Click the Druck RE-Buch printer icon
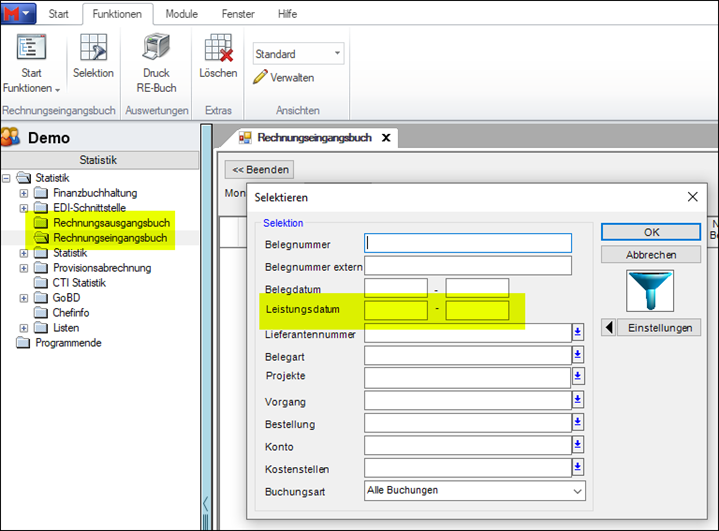 pyautogui.click(x=157, y=48)
